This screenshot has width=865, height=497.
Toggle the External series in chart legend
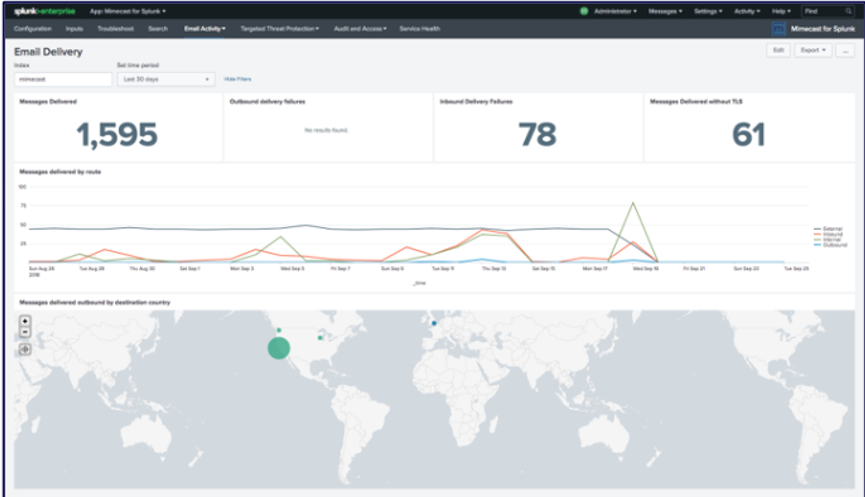pos(831,229)
